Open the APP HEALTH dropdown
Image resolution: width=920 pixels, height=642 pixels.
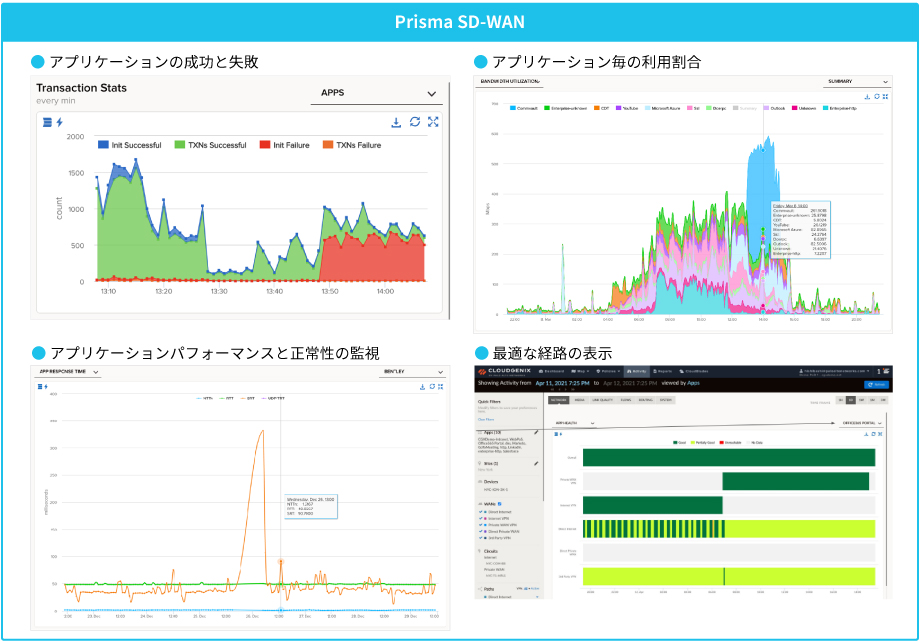[575, 423]
